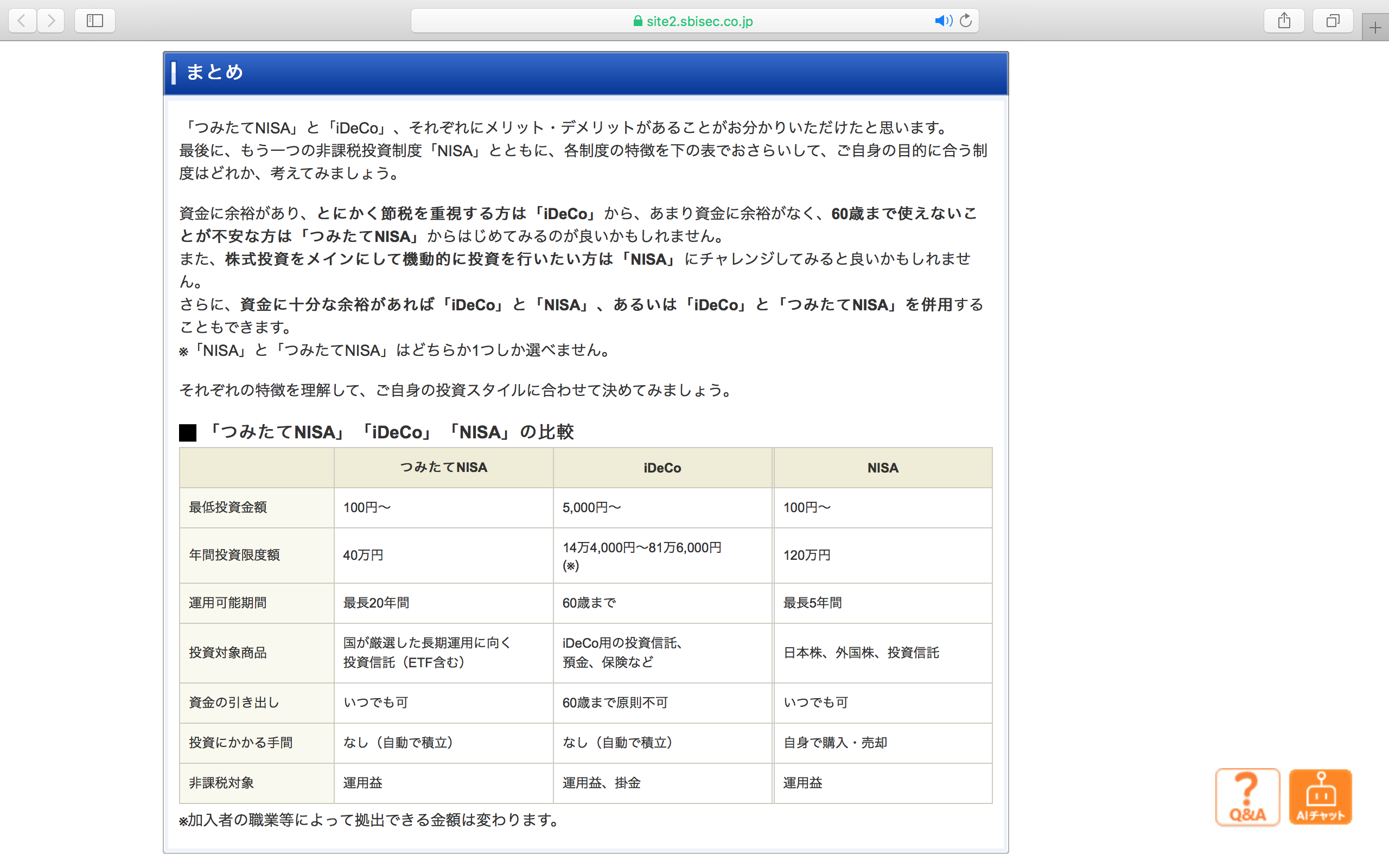
Task: Select the 投資にかかる手間 row label
Action: tap(257, 743)
